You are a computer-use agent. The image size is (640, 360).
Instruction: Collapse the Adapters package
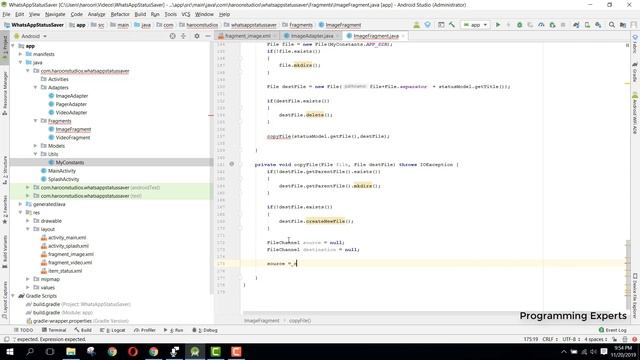click(x=36, y=87)
